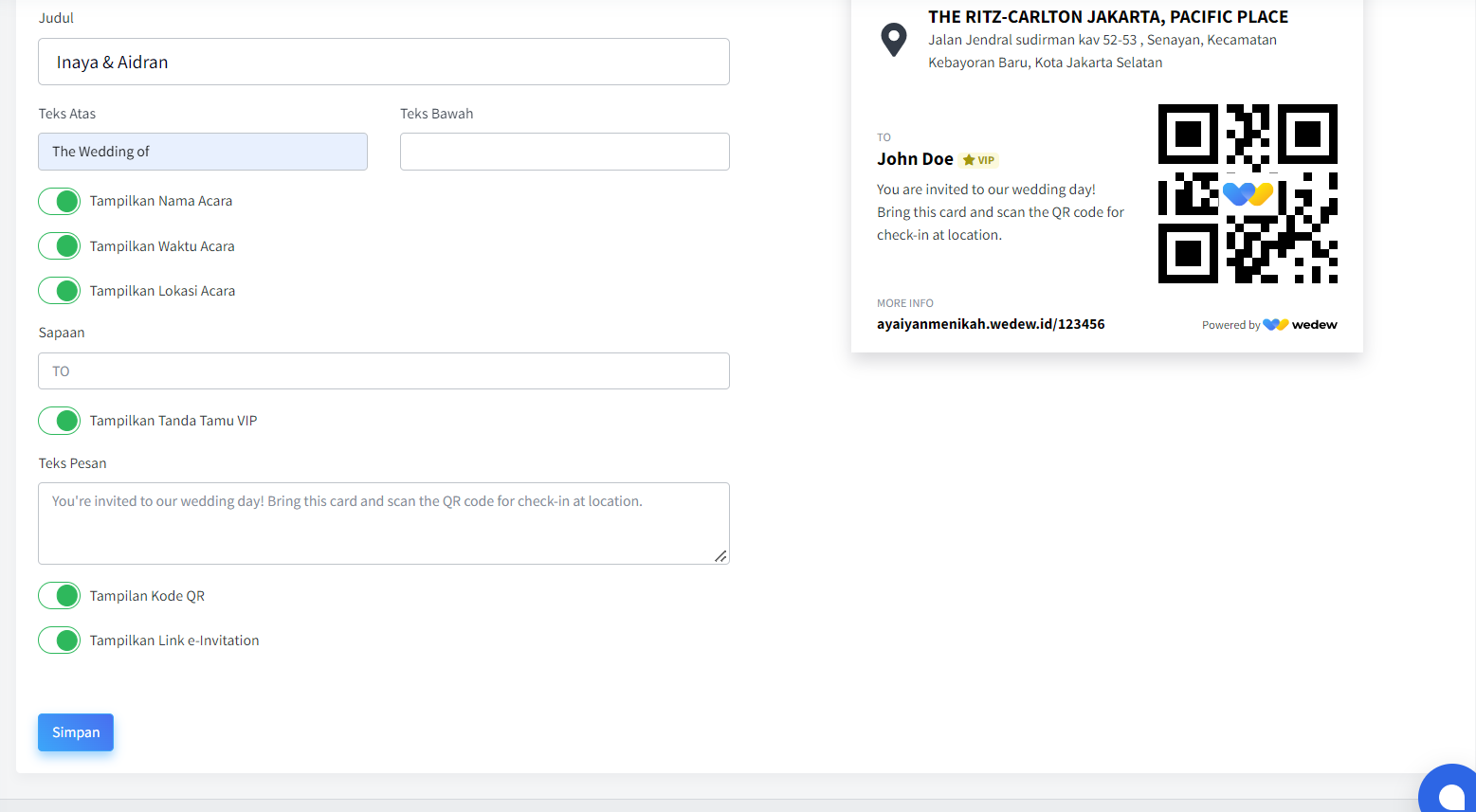Click the location pin icon on card
The height and width of the screenshot is (812, 1476).
(893, 40)
